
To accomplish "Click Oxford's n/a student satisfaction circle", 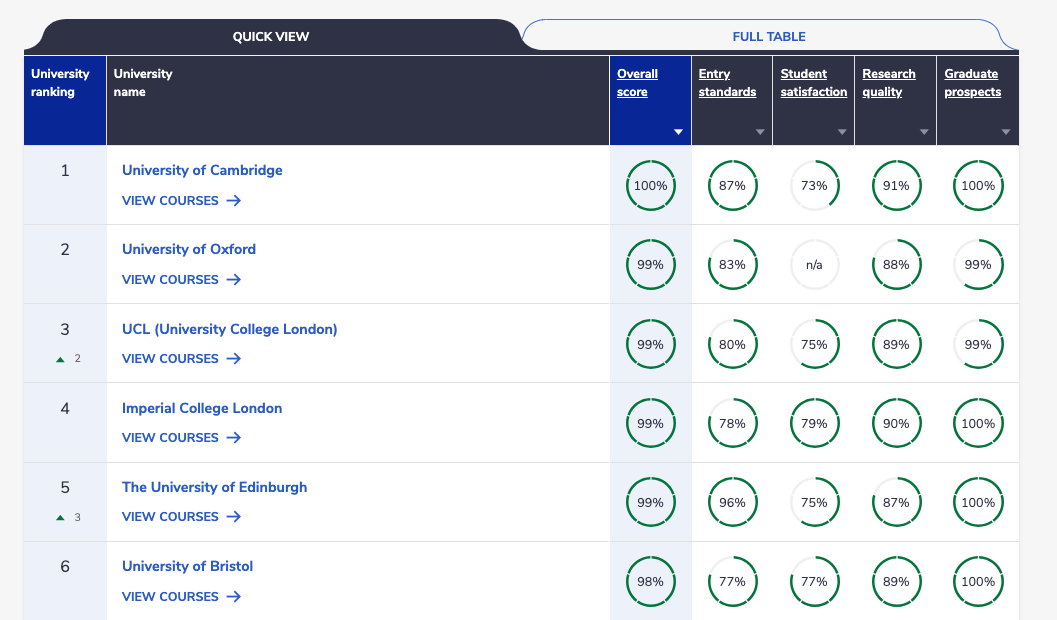I will point(814,264).
